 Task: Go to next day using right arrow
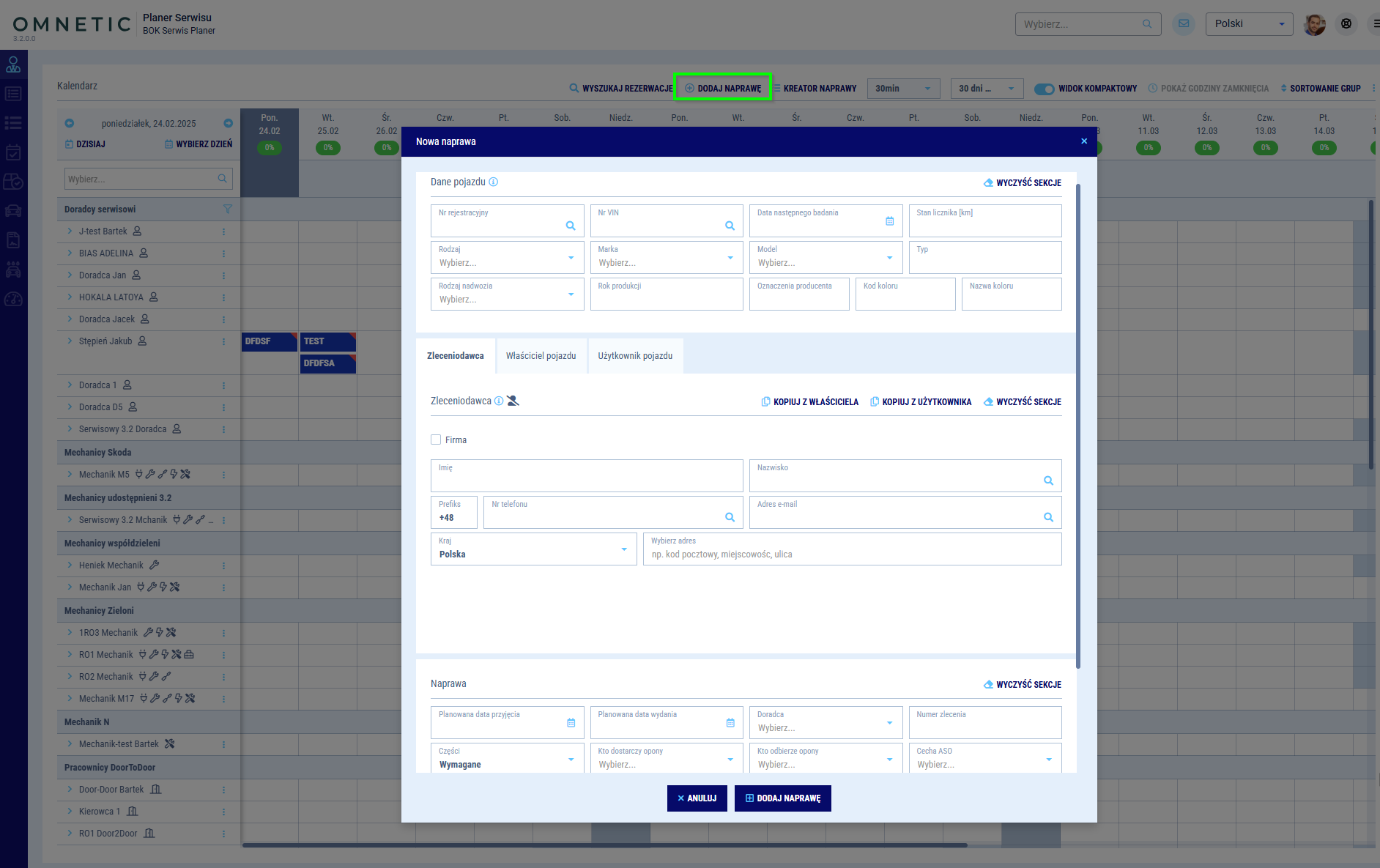[228, 123]
